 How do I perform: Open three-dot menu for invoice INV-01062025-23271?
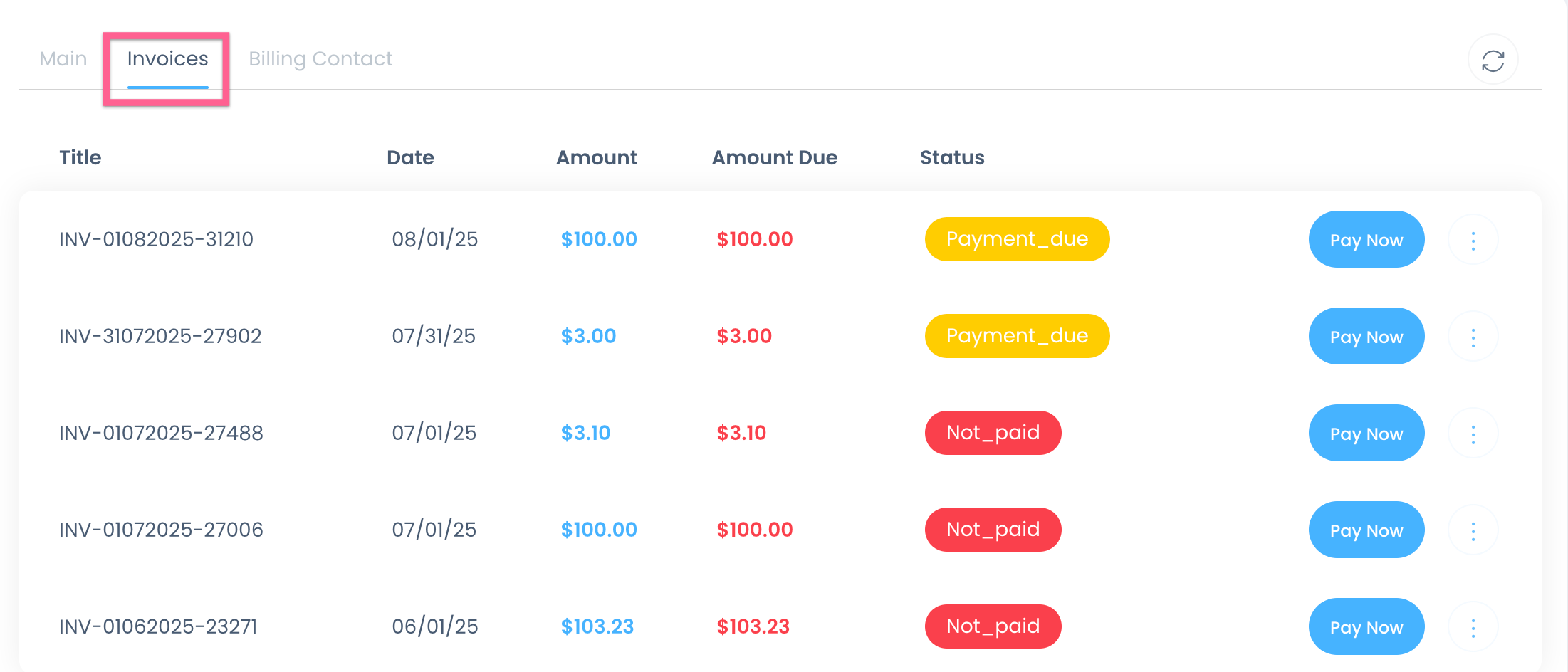(x=1473, y=628)
